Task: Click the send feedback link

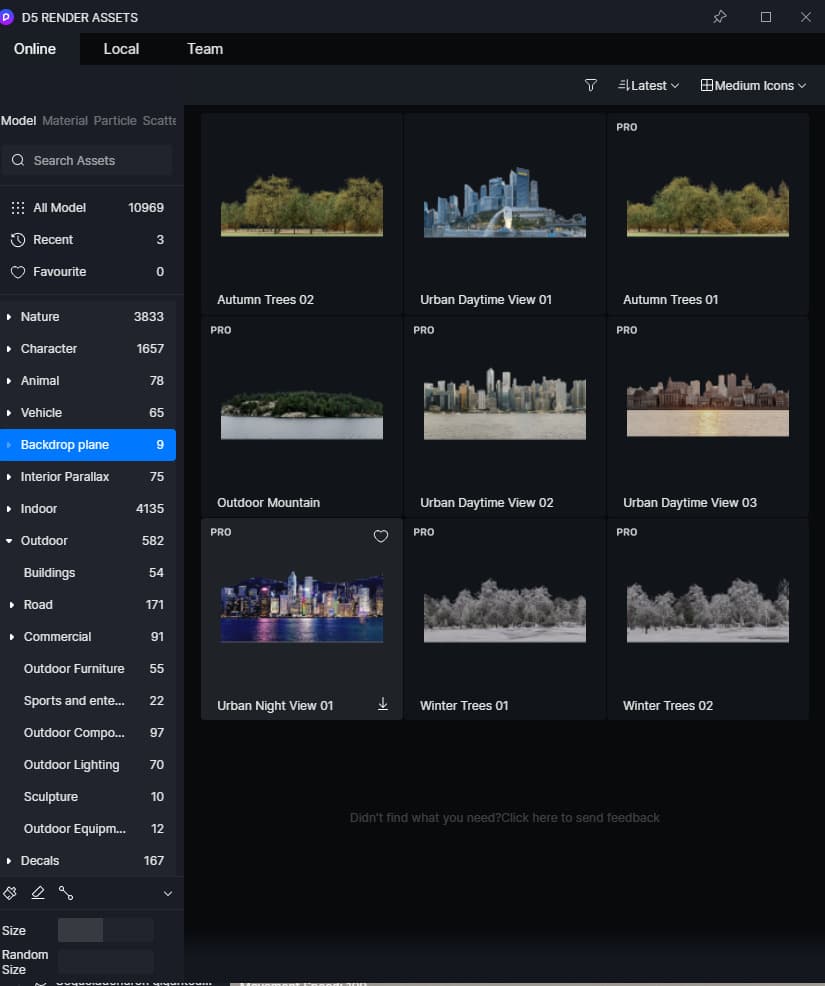Action: click(580, 818)
